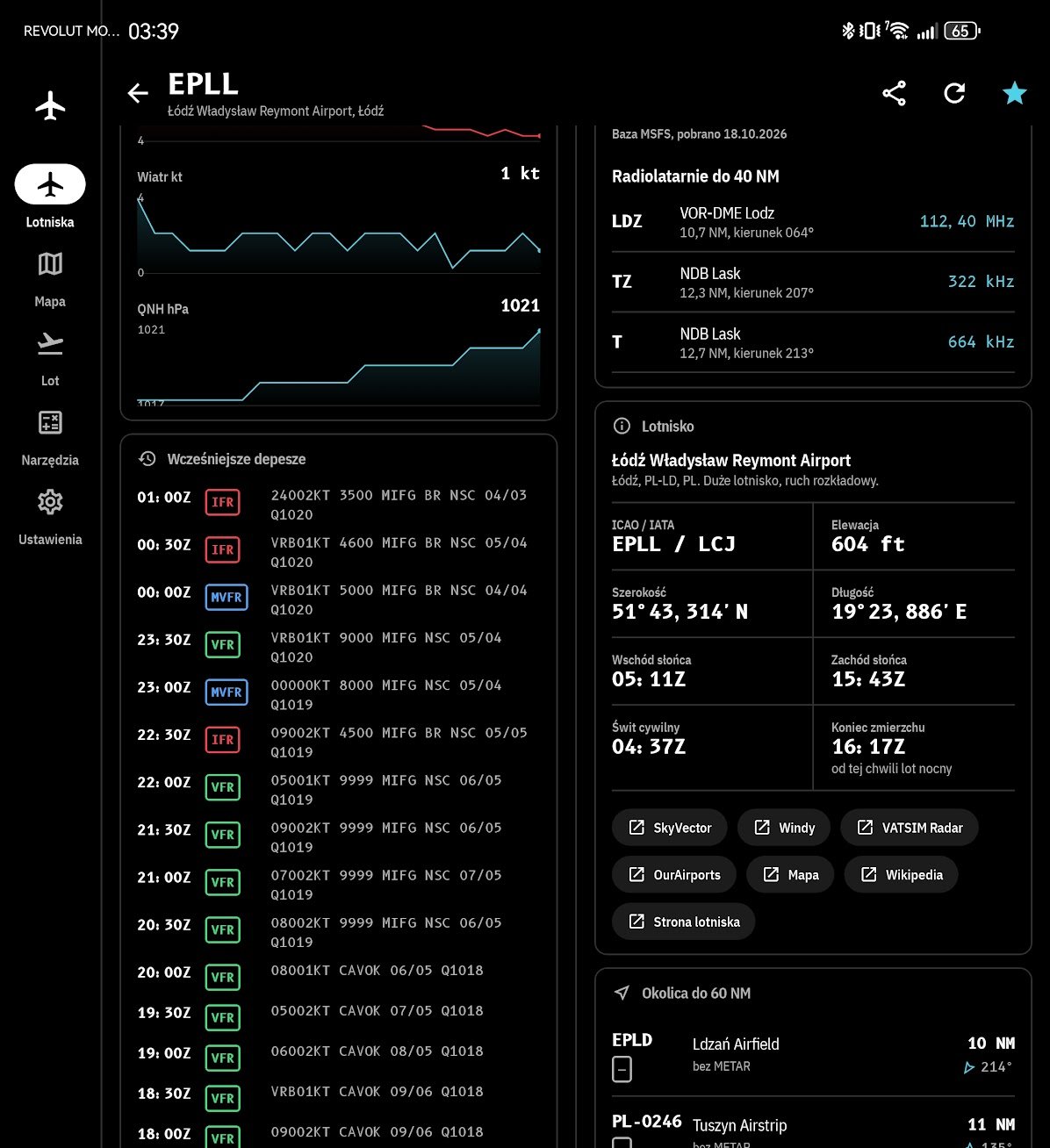Tap the back arrow next to EPLL

point(138,93)
